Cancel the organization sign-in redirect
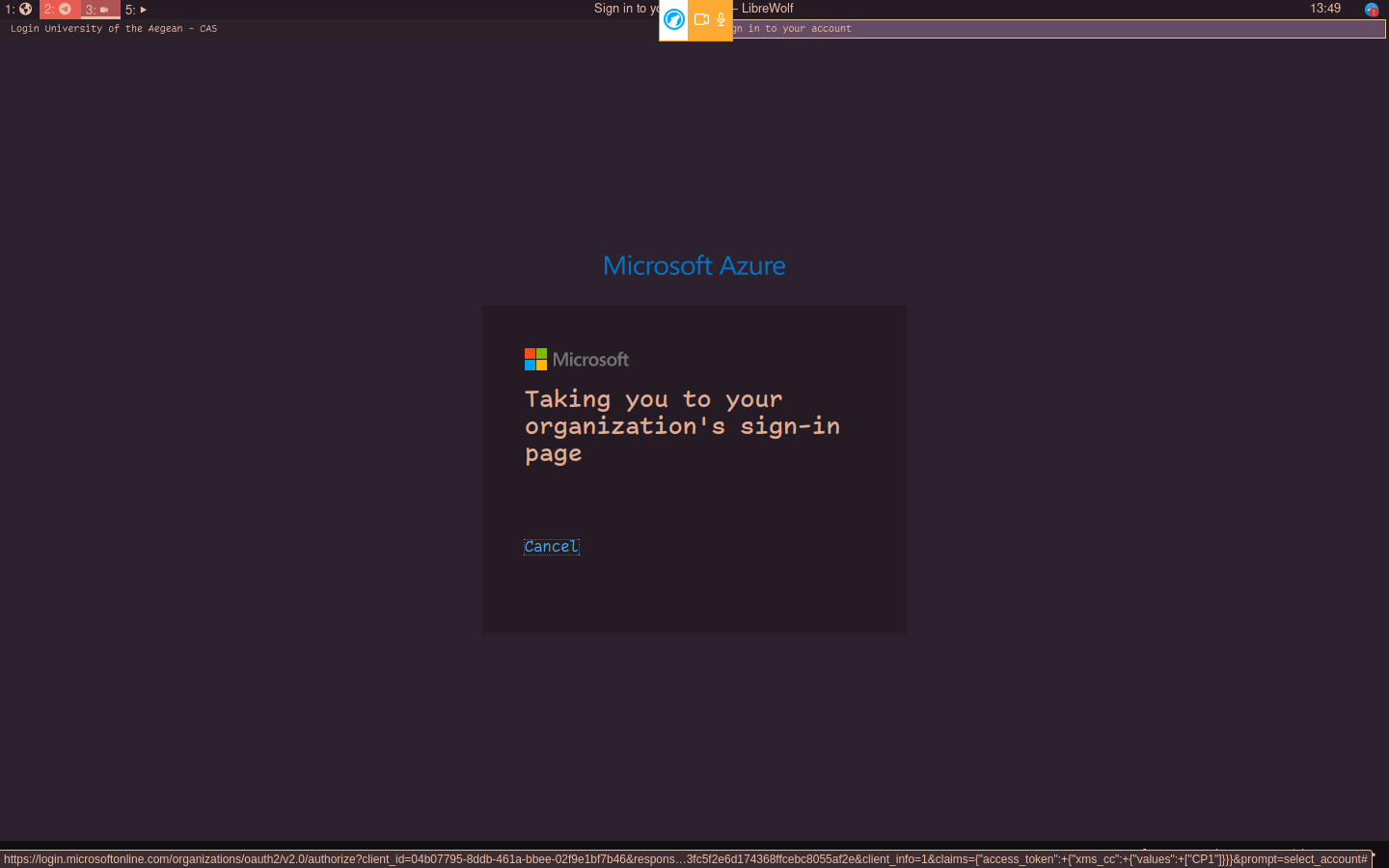This screenshot has height=868, width=1389. 551,546
